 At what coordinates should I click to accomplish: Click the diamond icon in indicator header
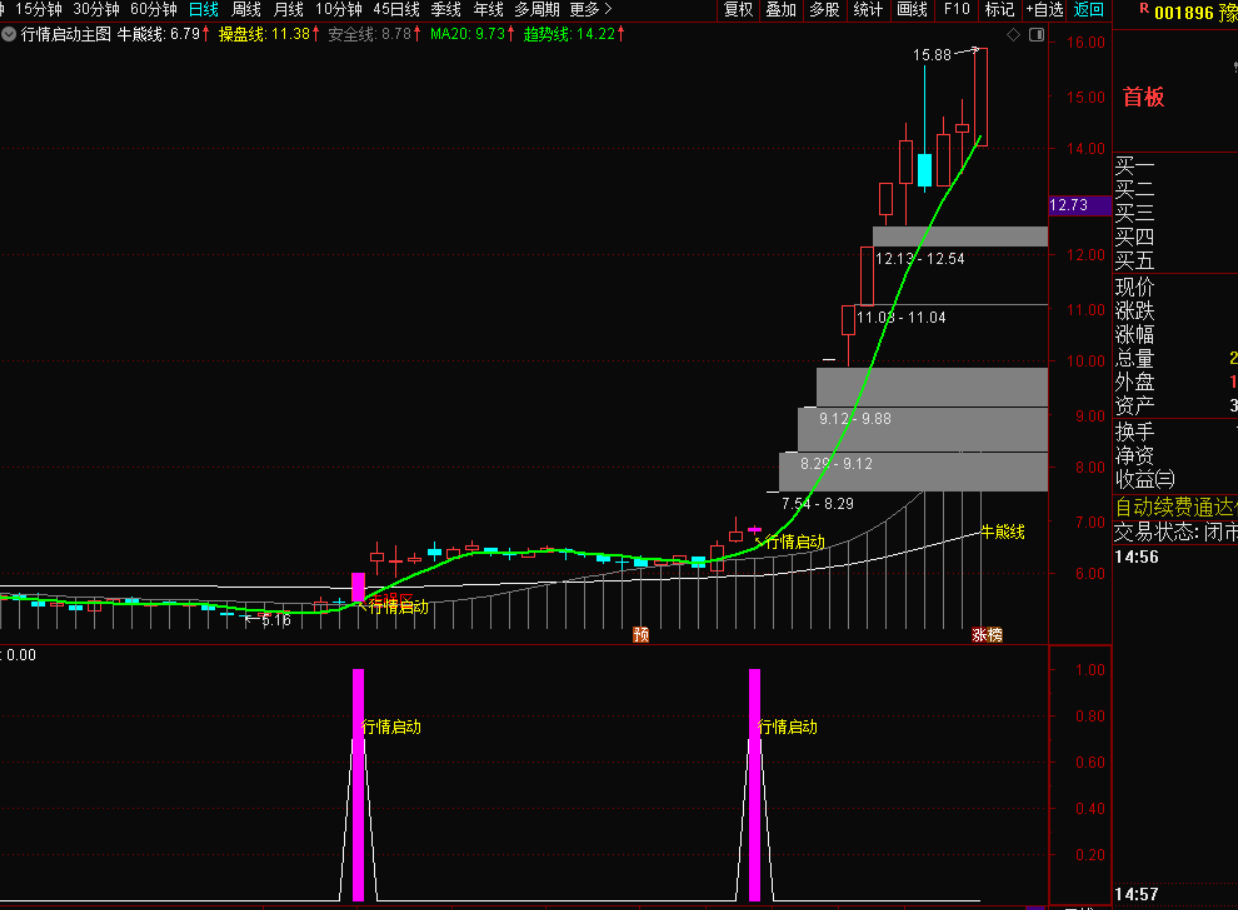(1014, 35)
